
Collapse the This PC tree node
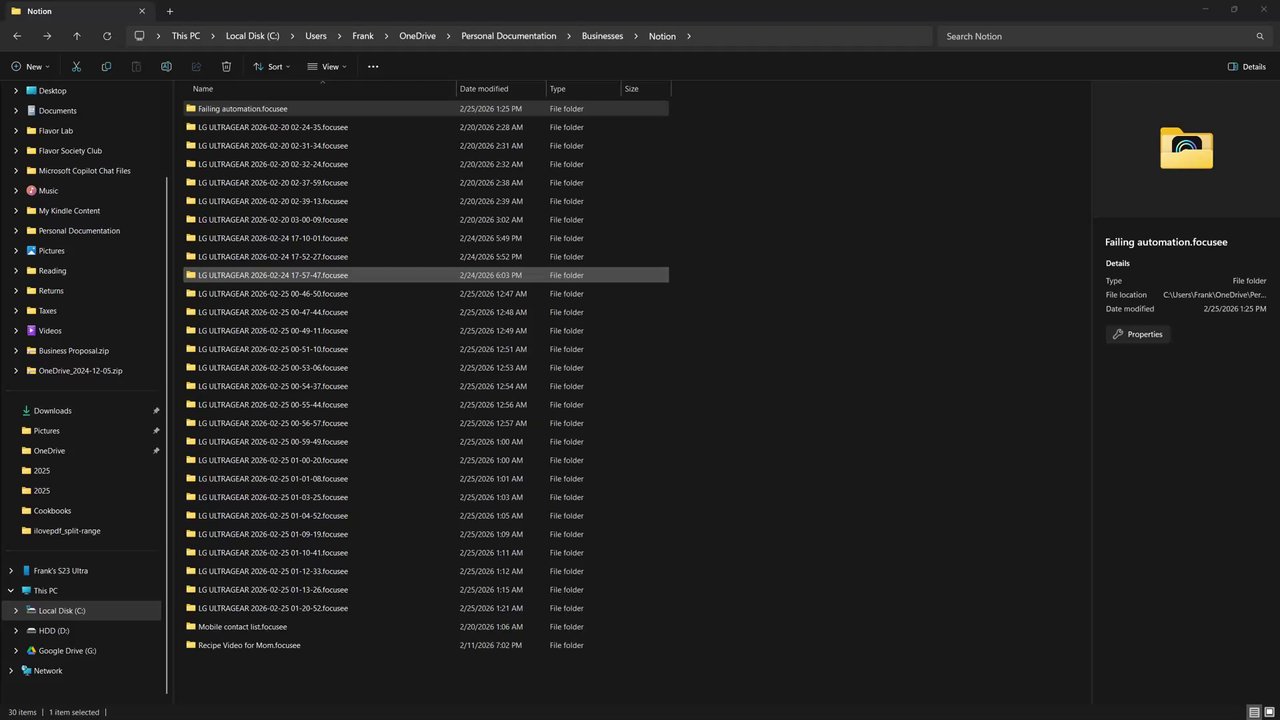point(11,591)
